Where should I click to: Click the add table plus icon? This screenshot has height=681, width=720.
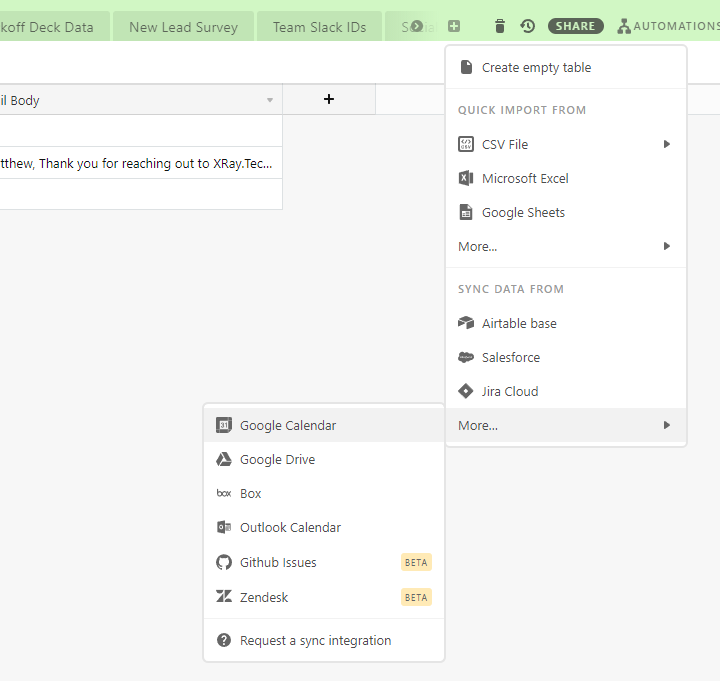pos(454,26)
